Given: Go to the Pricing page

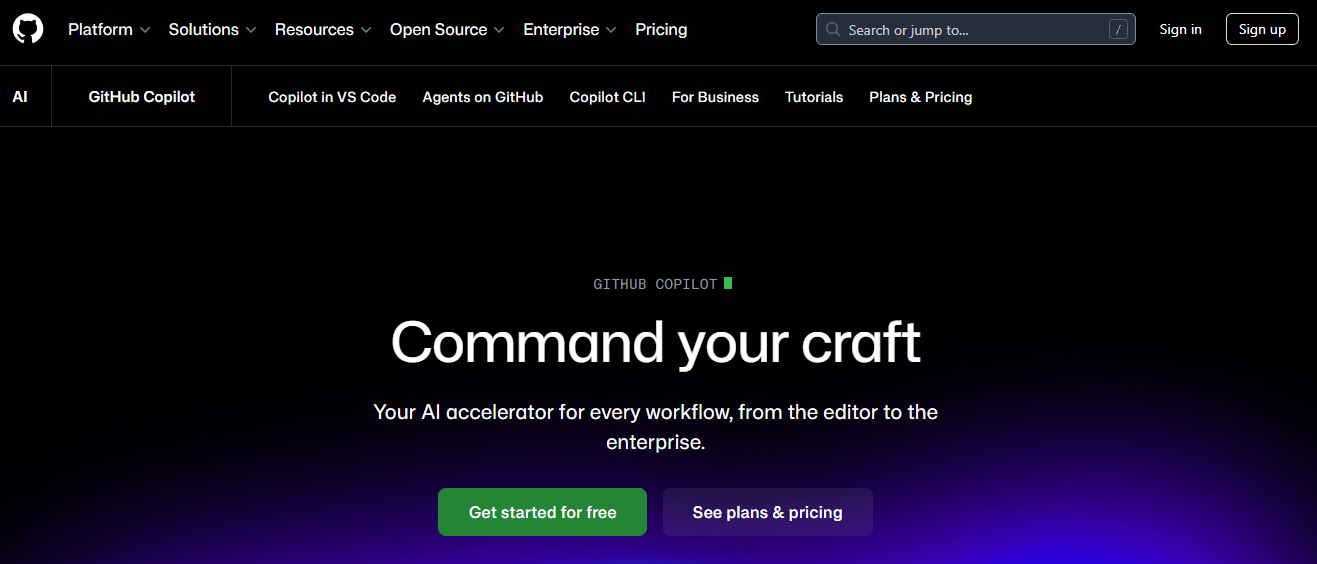Looking at the screenshot, I should coord(661,30).
